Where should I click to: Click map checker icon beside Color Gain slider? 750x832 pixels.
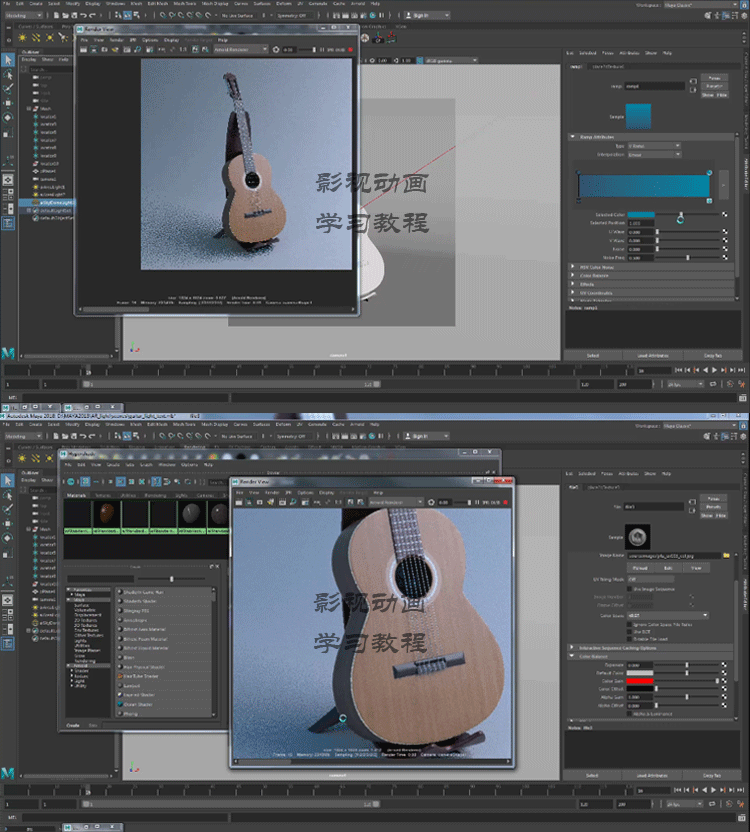724,681
